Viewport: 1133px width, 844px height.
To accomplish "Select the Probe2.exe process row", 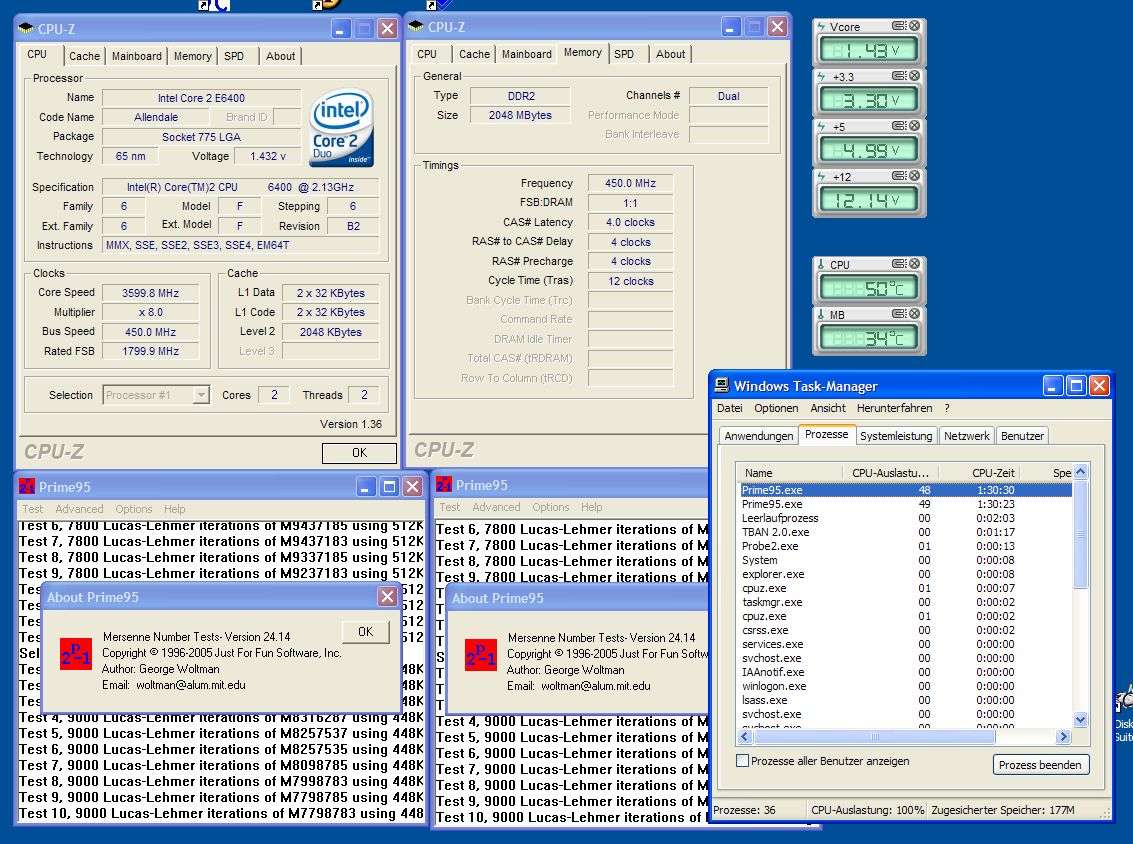I will pyautogui.click(x=905, y=546).
